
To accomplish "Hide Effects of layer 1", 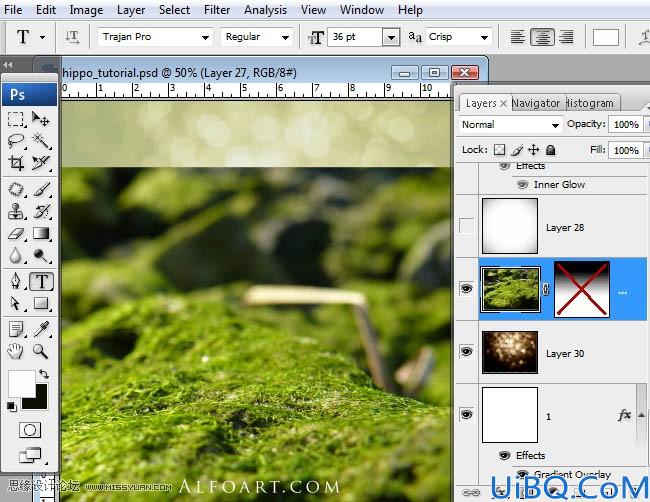I will [504, 456].
